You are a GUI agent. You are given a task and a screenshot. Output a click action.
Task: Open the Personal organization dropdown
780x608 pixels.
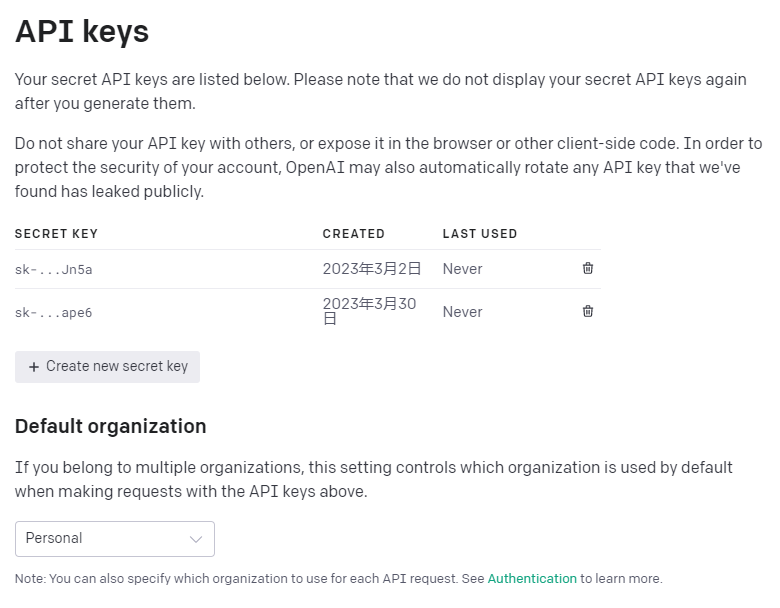click(x=115, y=539)
